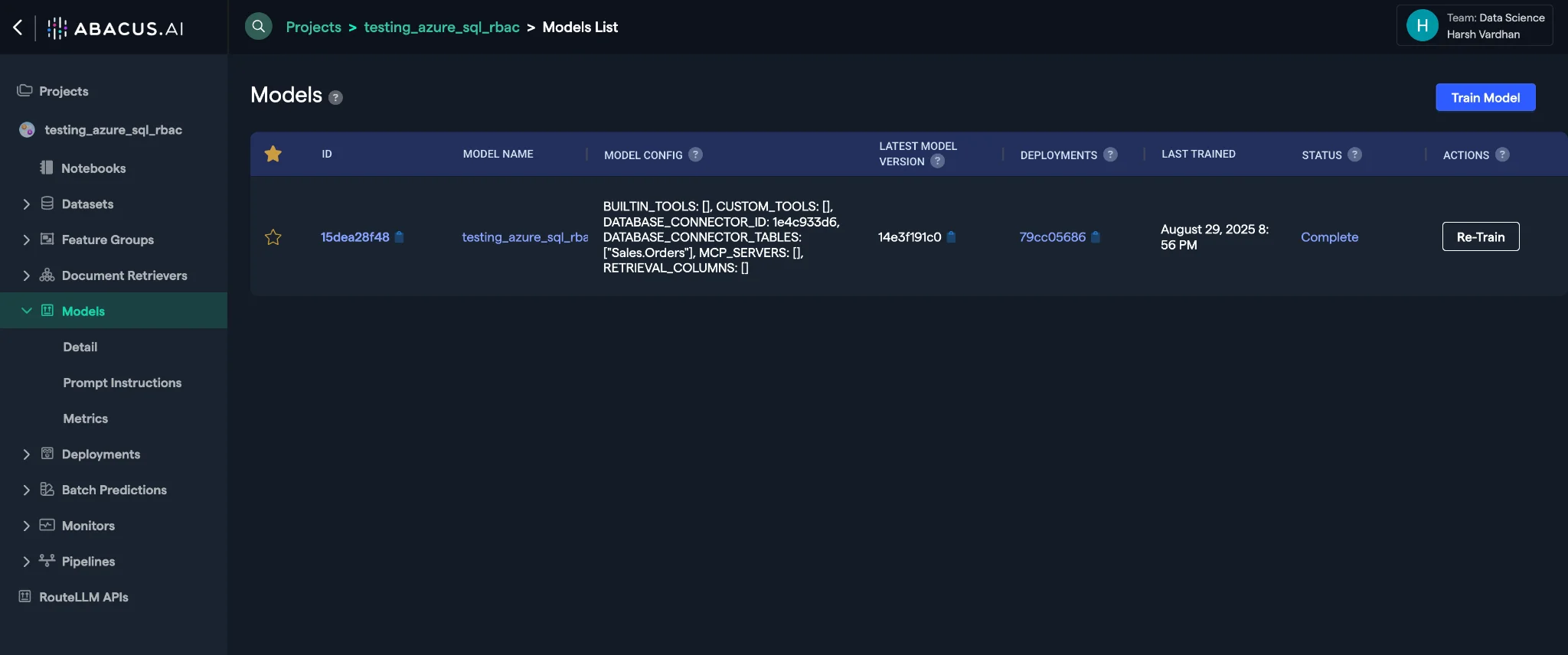
Task: Click help icon beside Status column
Action: tap(1354, 155)
